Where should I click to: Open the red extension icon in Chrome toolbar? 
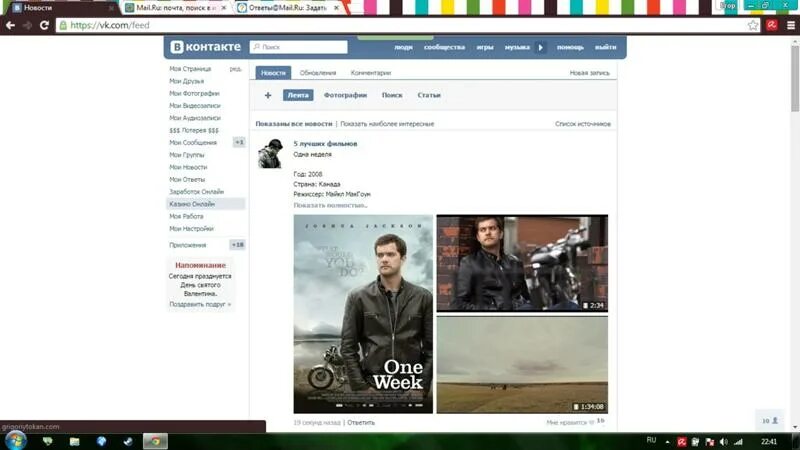772,25
